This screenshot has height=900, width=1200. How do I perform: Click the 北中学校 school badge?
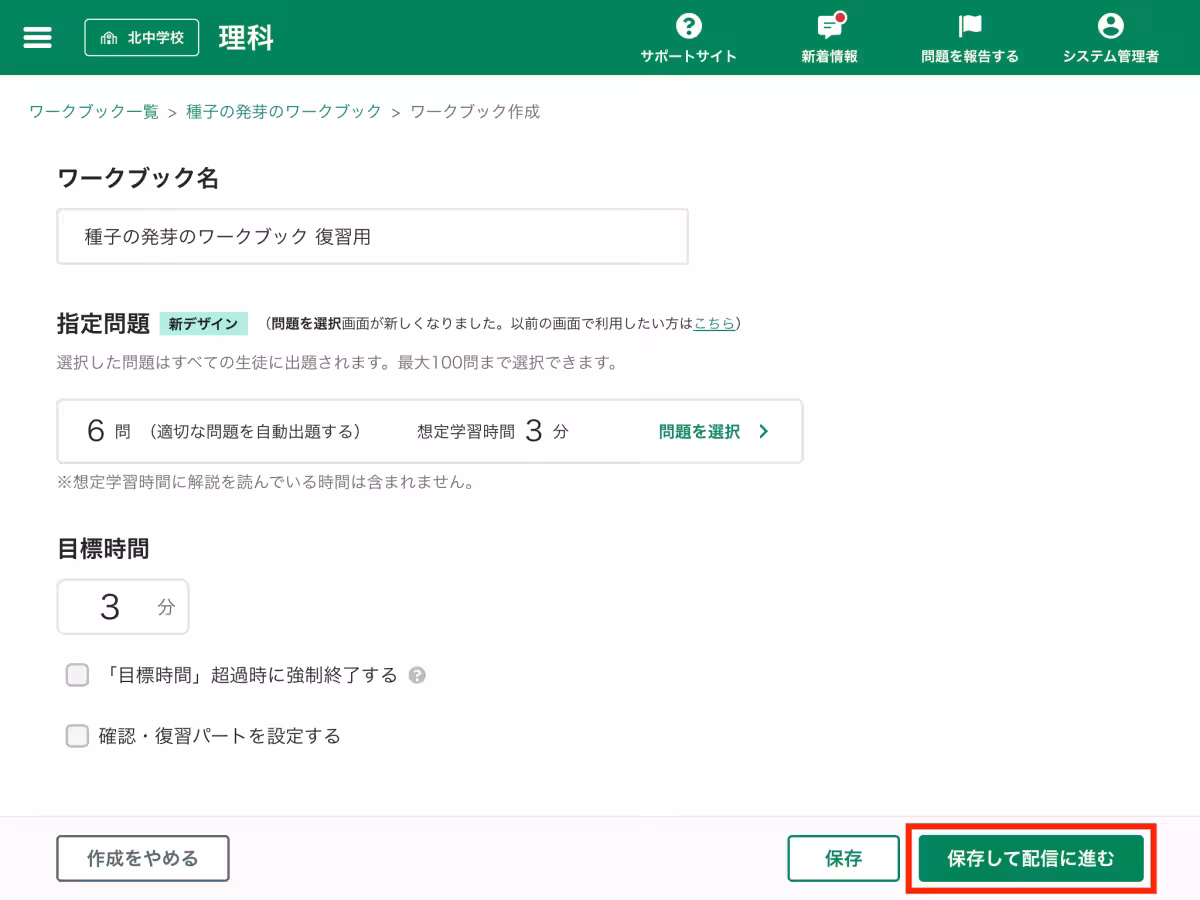pyautogui.click(x=141, y=37)
